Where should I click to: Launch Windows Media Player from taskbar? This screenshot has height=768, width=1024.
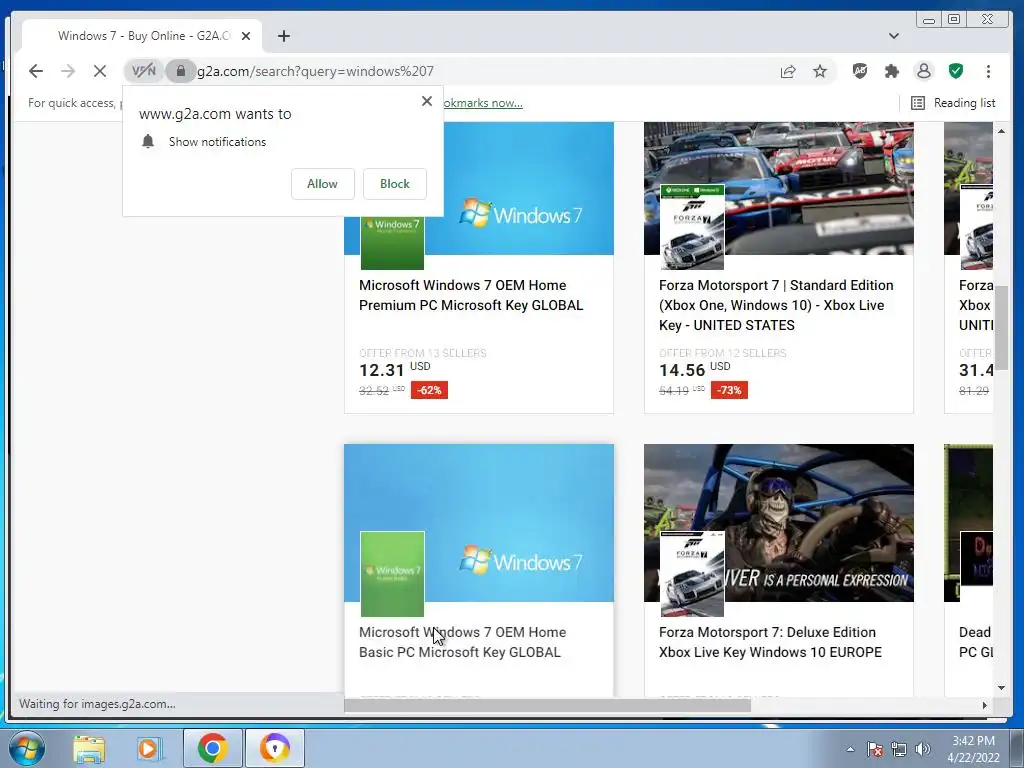point(148,748)
